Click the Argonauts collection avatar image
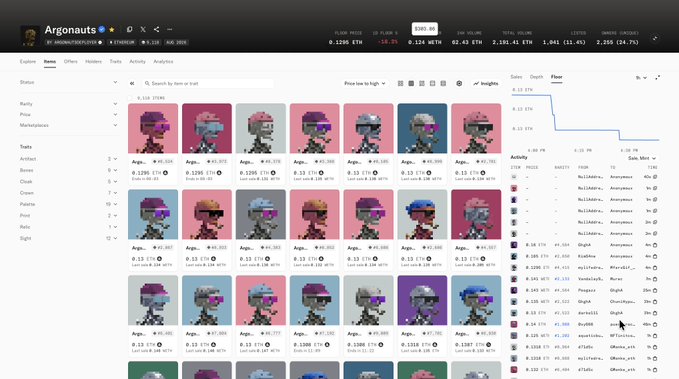The height and width of the screenshot is (379, 679). tap(30, 36)
